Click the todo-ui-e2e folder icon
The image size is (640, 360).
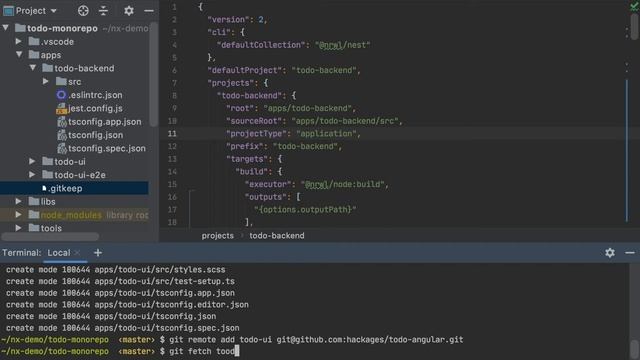[48, 174]
